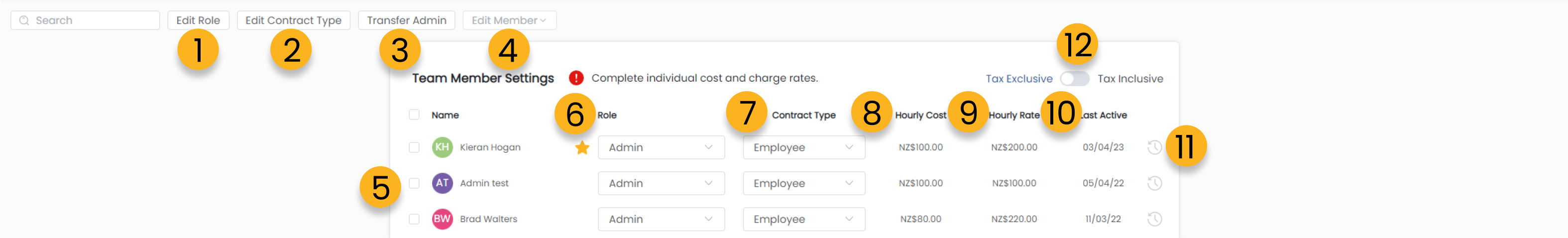This screenshot has height=238, width=1568.
Task: Click the Hourly Rate column header
Action: point(1013,115)
